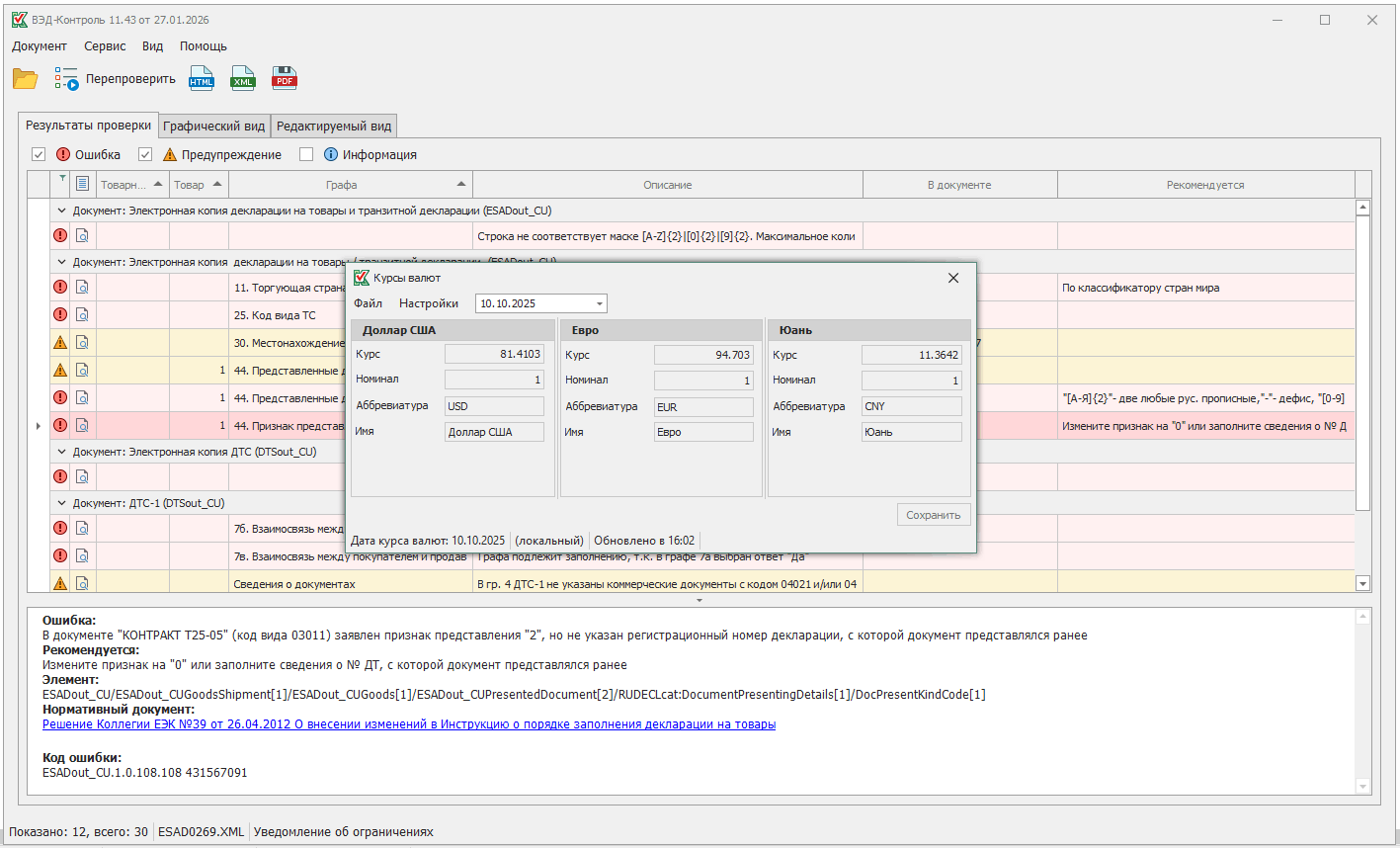Click the Сохранить button in dialog
Viewport: 1400px width, 848px height.
click(x=933, y=515)
